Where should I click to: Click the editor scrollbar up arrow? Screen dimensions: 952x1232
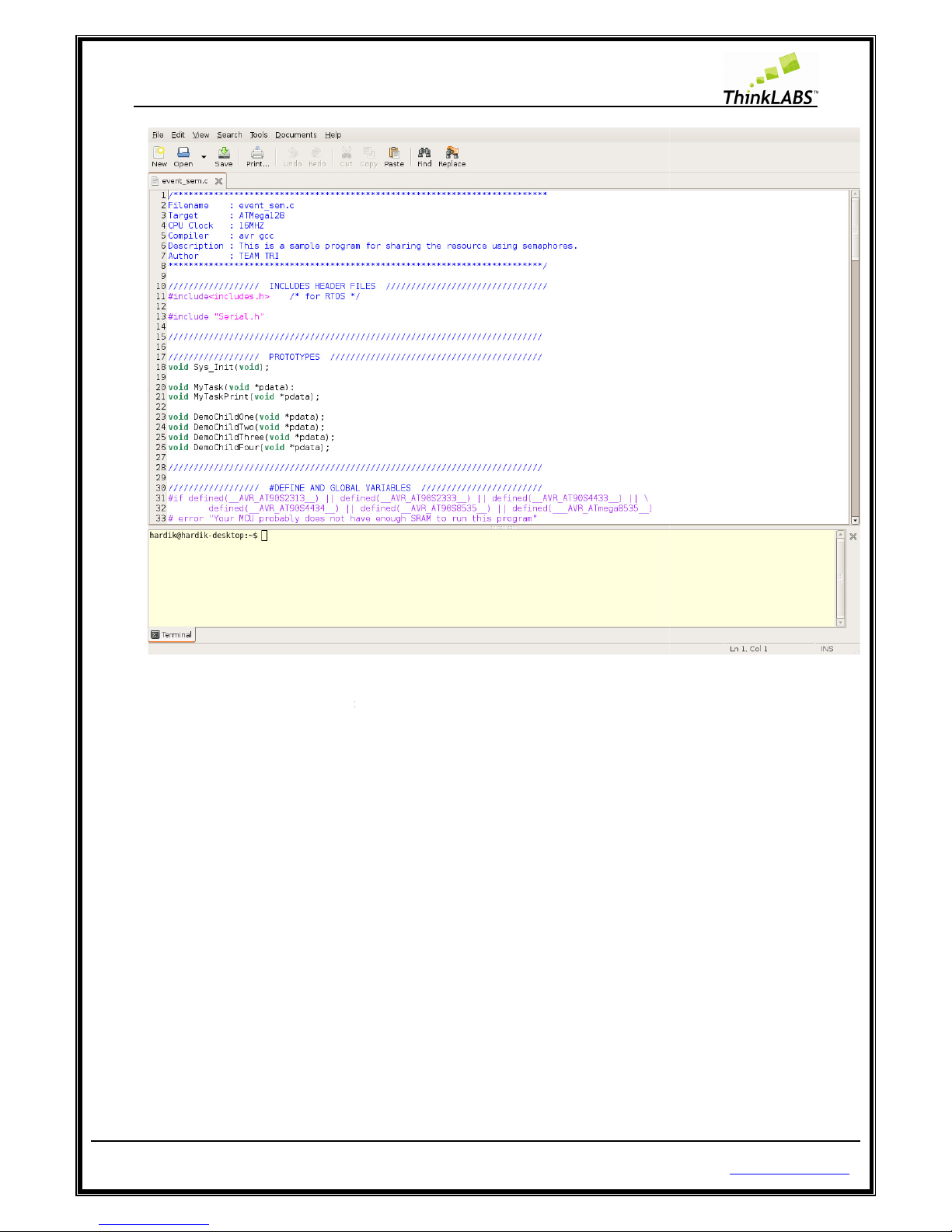[855, 194]
